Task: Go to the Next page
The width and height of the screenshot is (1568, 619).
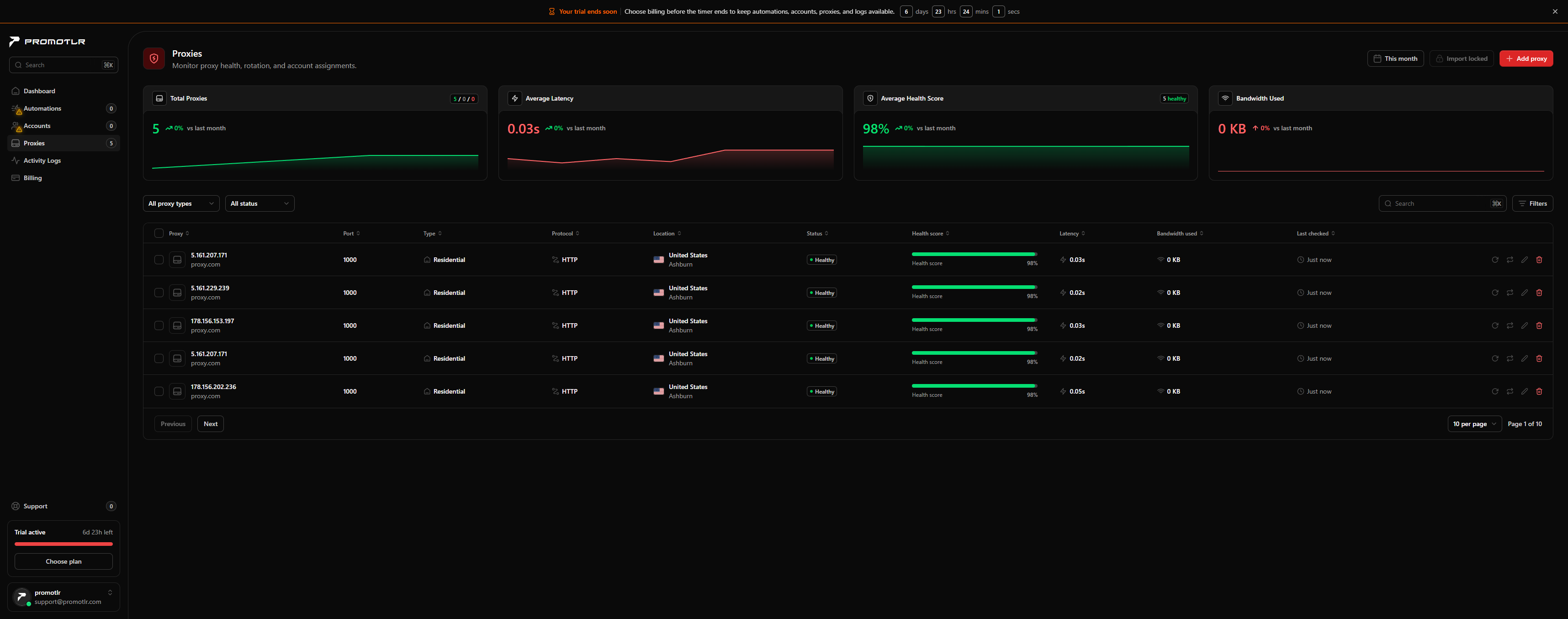Action: point(211,424)
